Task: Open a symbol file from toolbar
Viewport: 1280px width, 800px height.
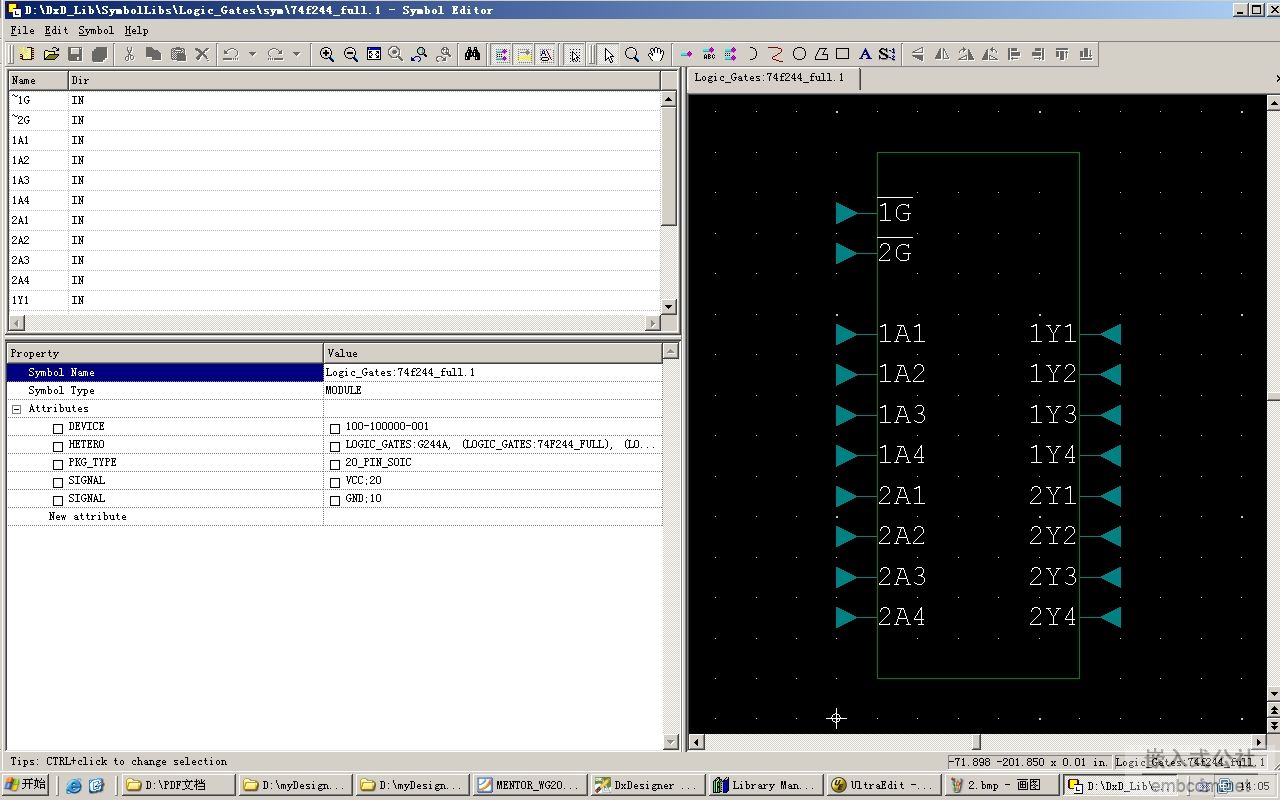Action: point(51,54)
